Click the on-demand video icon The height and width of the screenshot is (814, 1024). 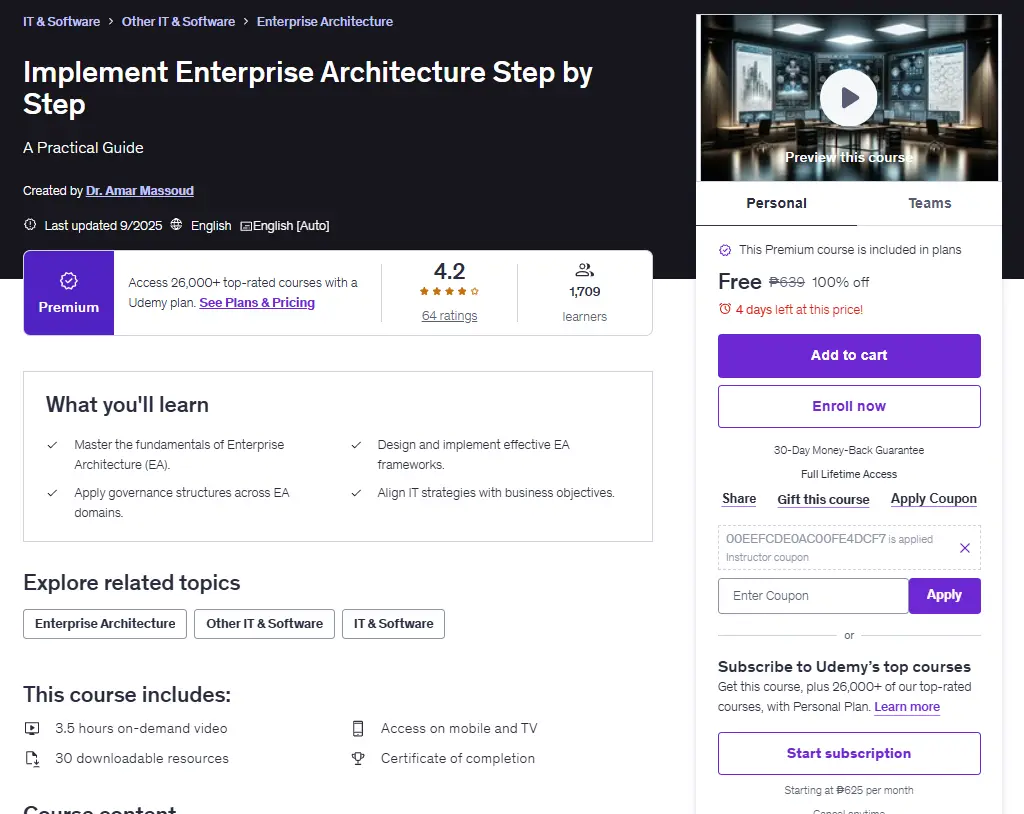[32, 728]
